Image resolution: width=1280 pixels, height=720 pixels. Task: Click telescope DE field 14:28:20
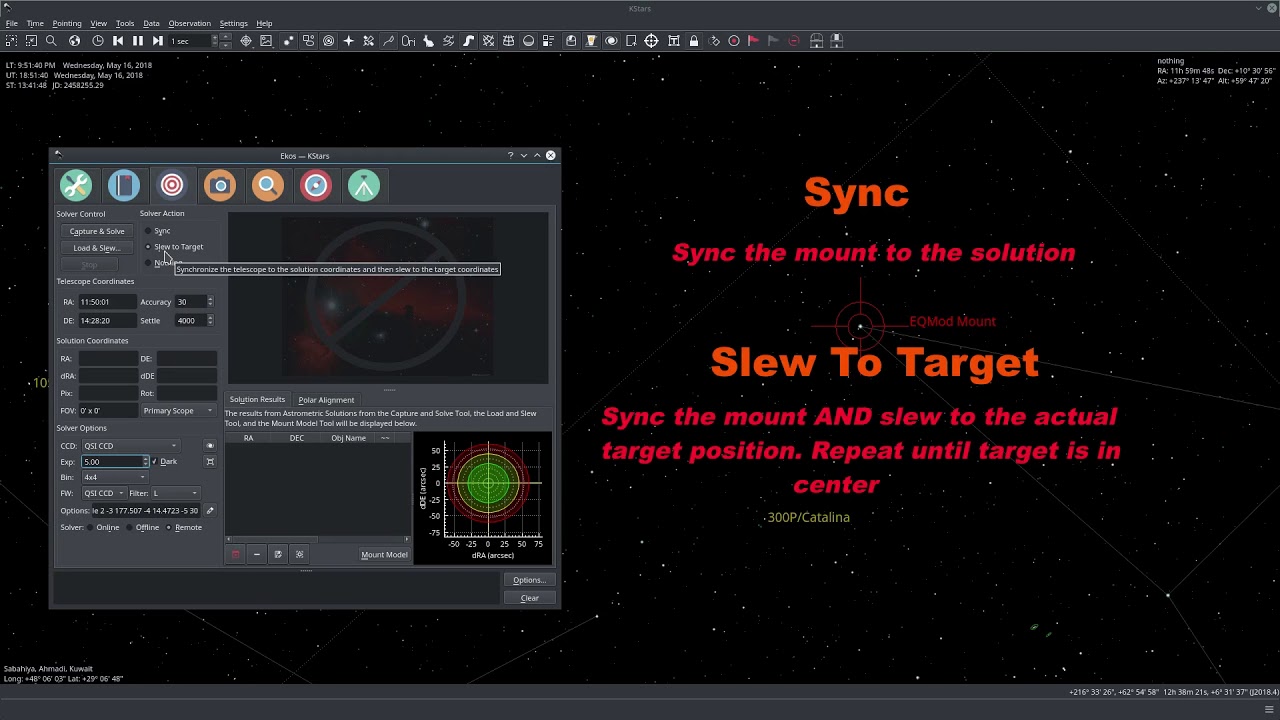click(x=108, y=321)
